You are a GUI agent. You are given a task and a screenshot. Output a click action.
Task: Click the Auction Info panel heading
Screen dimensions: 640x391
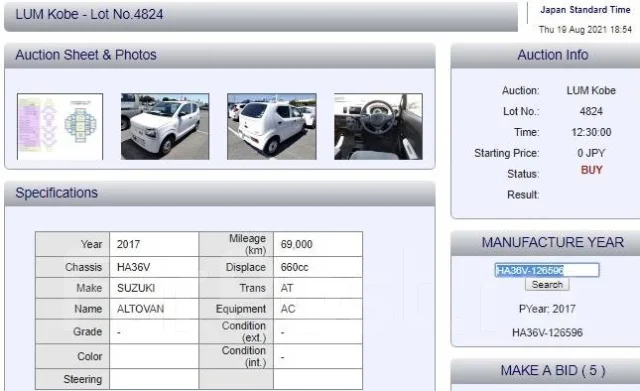pos(553,55)
